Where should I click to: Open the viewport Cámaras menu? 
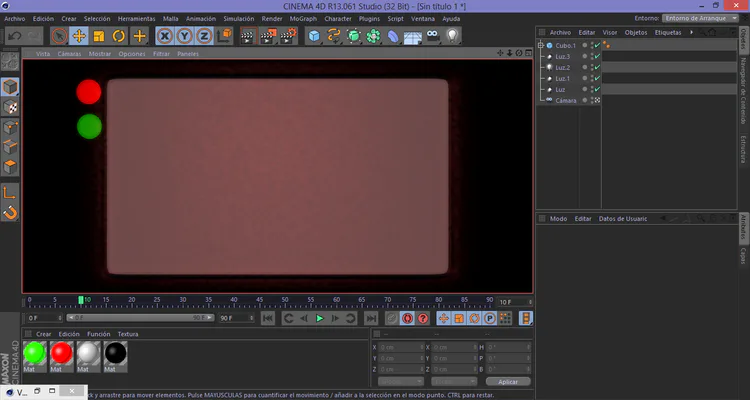coord(69,54)
